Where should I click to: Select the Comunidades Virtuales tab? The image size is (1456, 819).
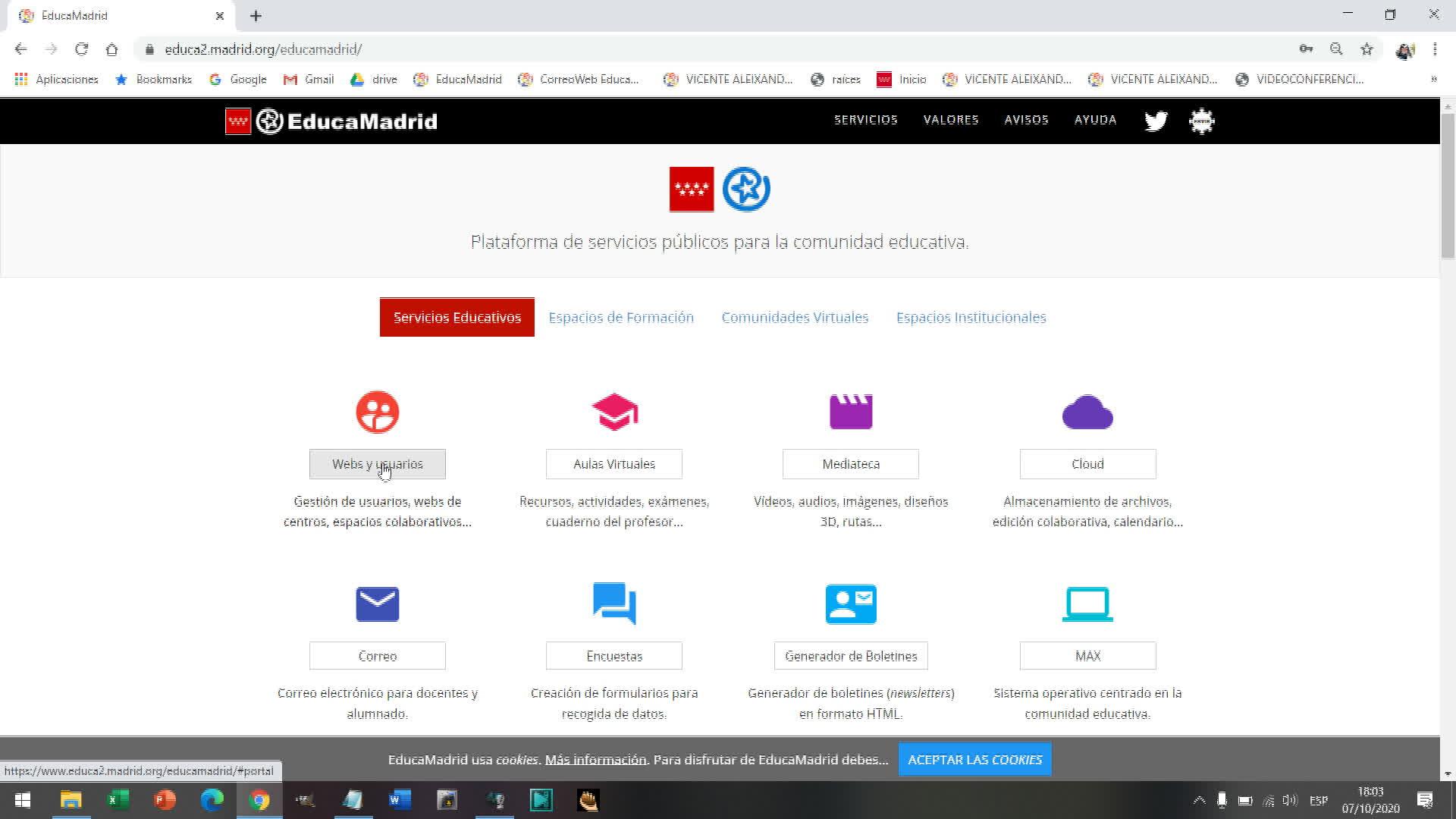tap(795, 317)
